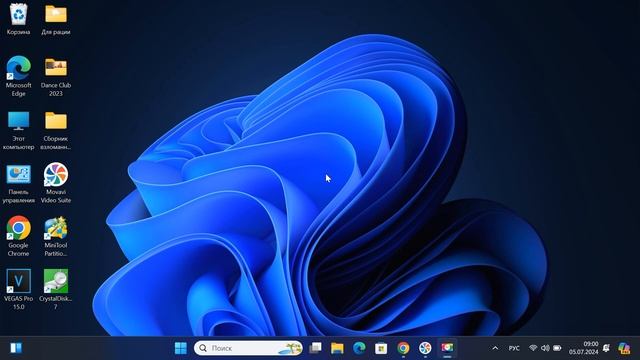The width and height of the screenshot is (640, 360).
Task: Open the widgets panel in taskbar corner
Action: pyautogui.click(x=16, y=348)
